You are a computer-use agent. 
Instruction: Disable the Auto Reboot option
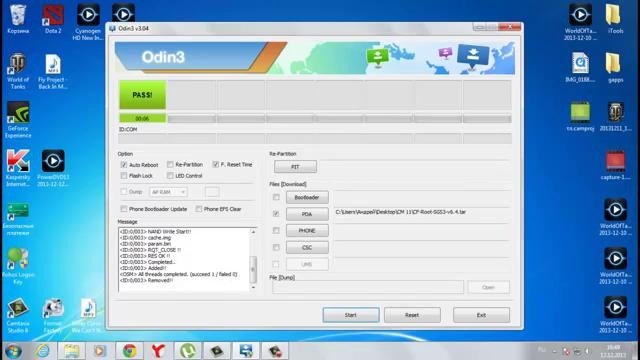coord(124,165)
